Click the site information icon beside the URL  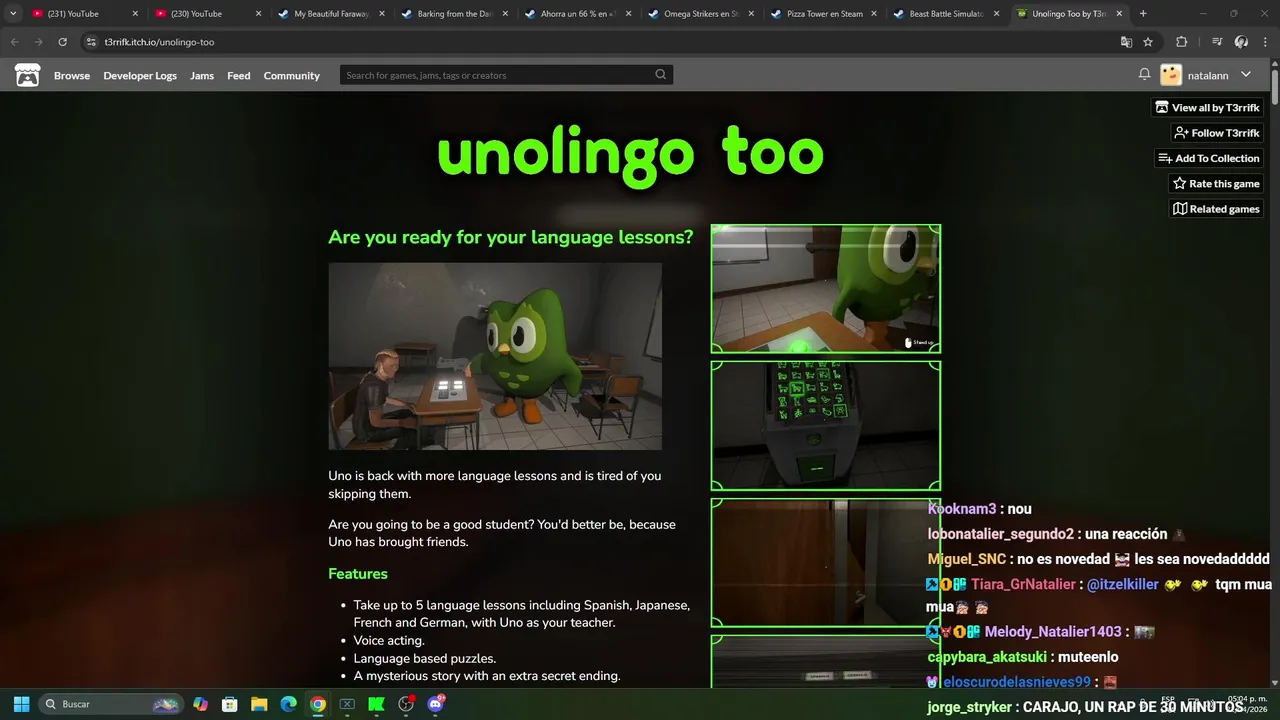pos(91,42)
